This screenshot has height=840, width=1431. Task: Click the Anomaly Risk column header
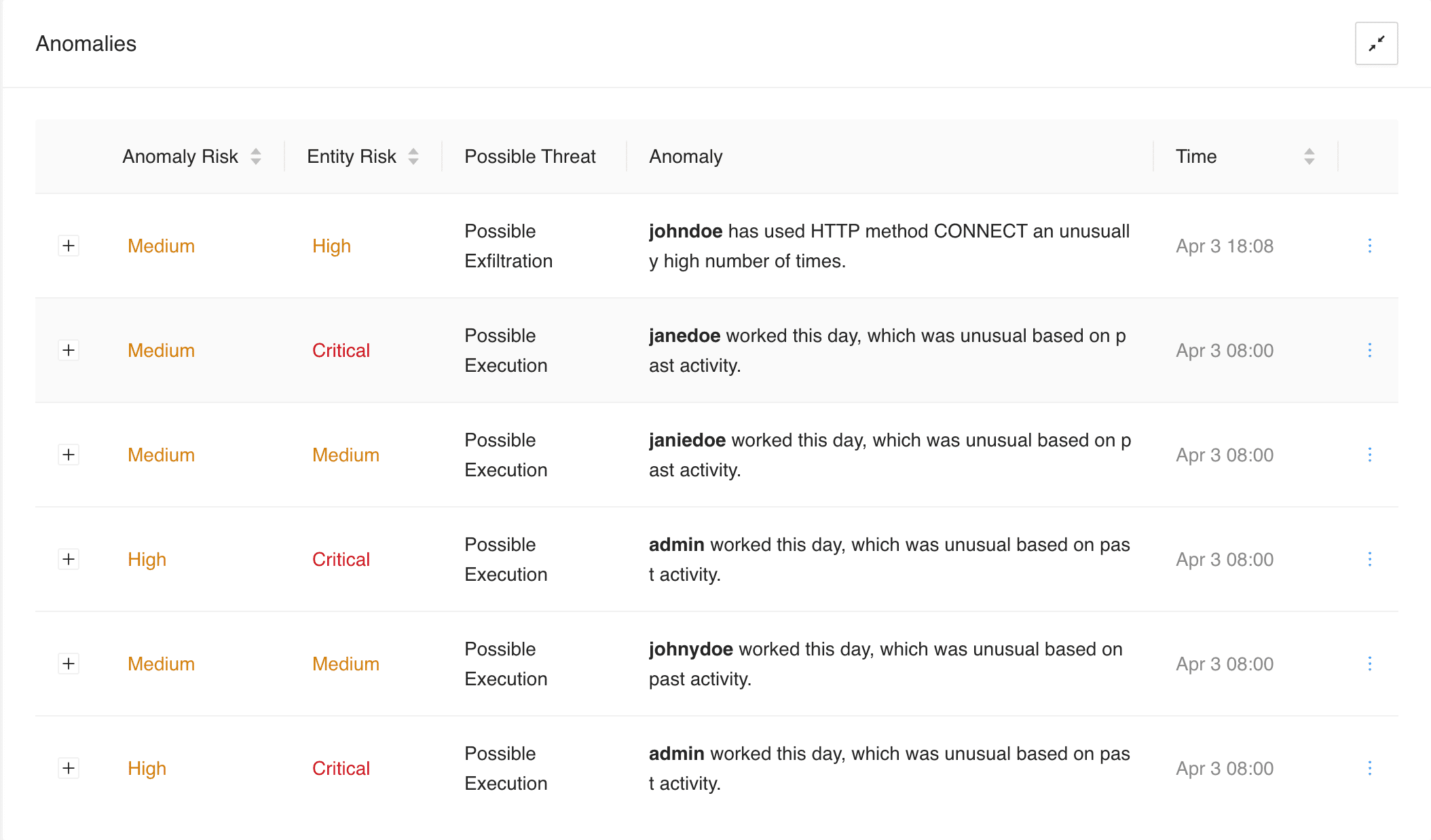(180, 157)
